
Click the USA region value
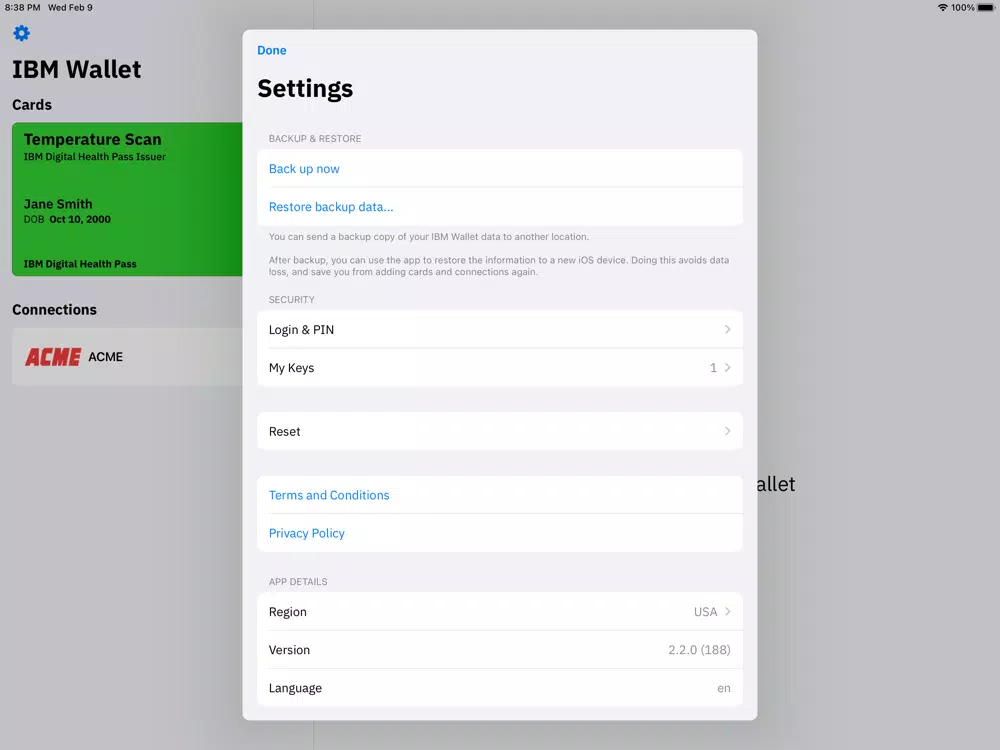pyautogui.click(x=705, y=612)
